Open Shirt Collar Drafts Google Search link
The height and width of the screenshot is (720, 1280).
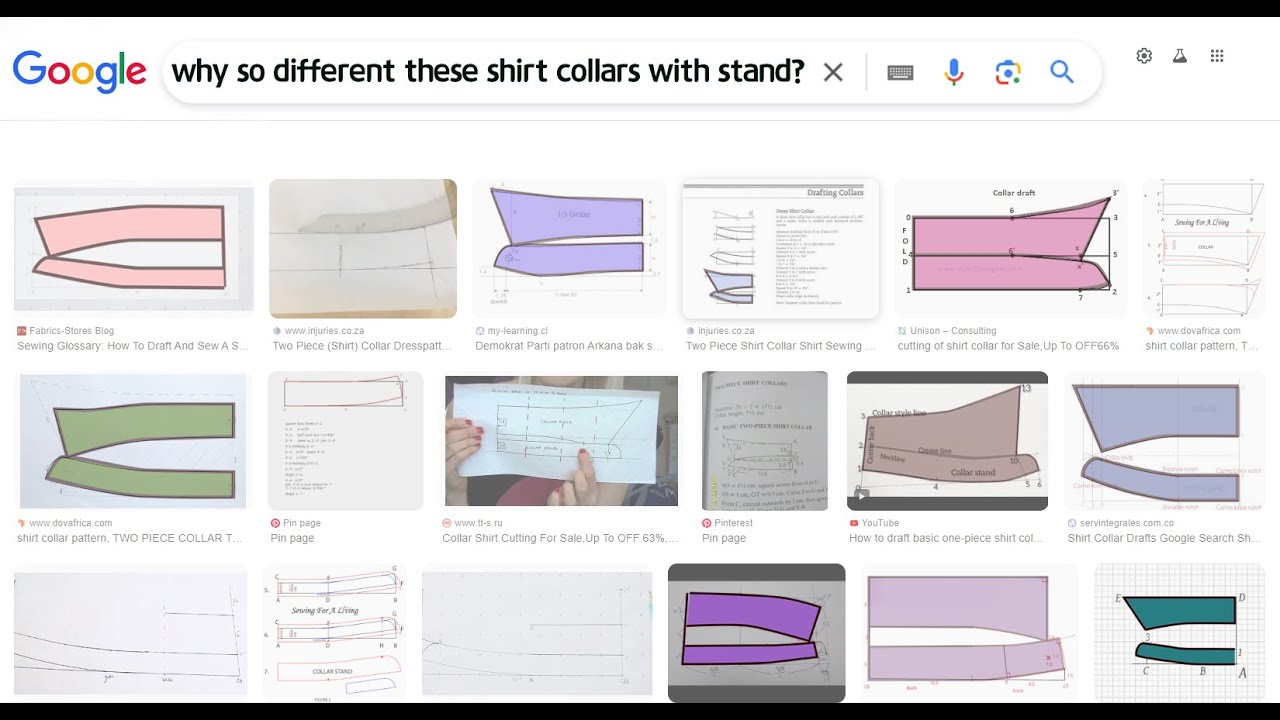[1164, 538]
